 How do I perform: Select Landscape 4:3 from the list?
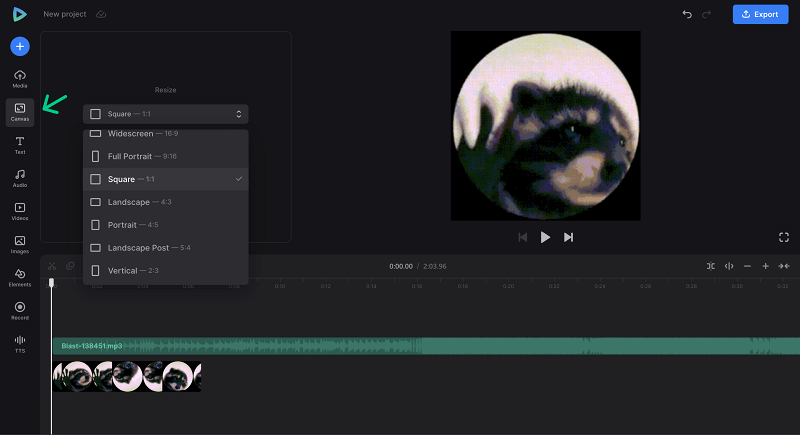point(166,202)
